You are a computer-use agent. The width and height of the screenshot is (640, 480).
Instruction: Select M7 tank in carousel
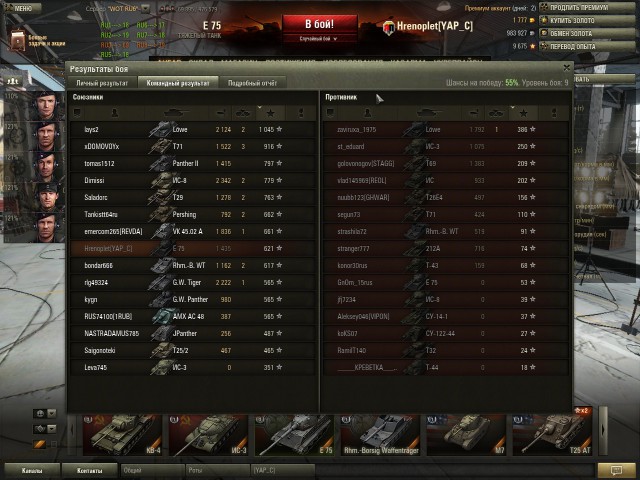[x=466, y=435]
